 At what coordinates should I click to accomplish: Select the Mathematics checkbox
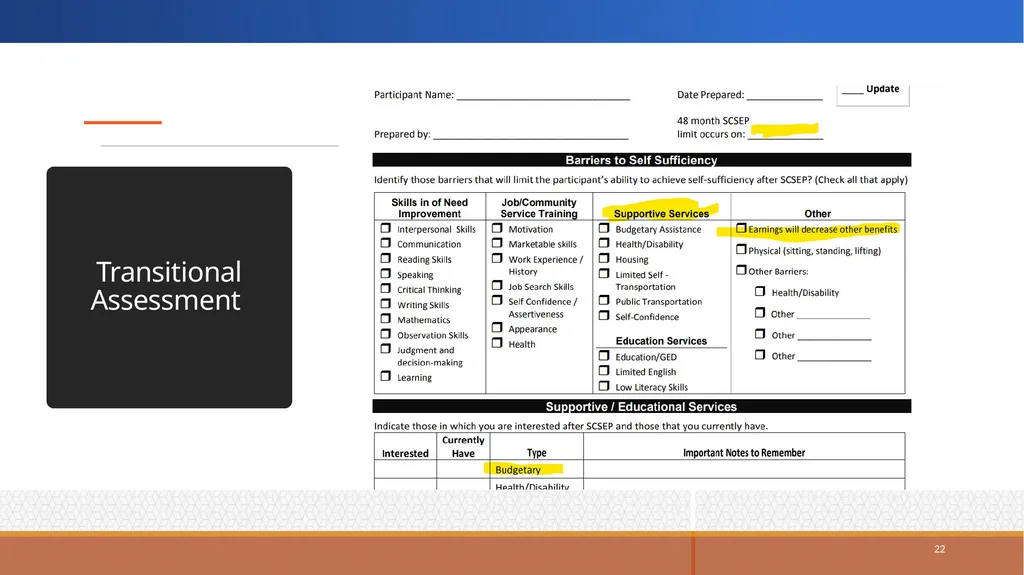click(385, 318)
